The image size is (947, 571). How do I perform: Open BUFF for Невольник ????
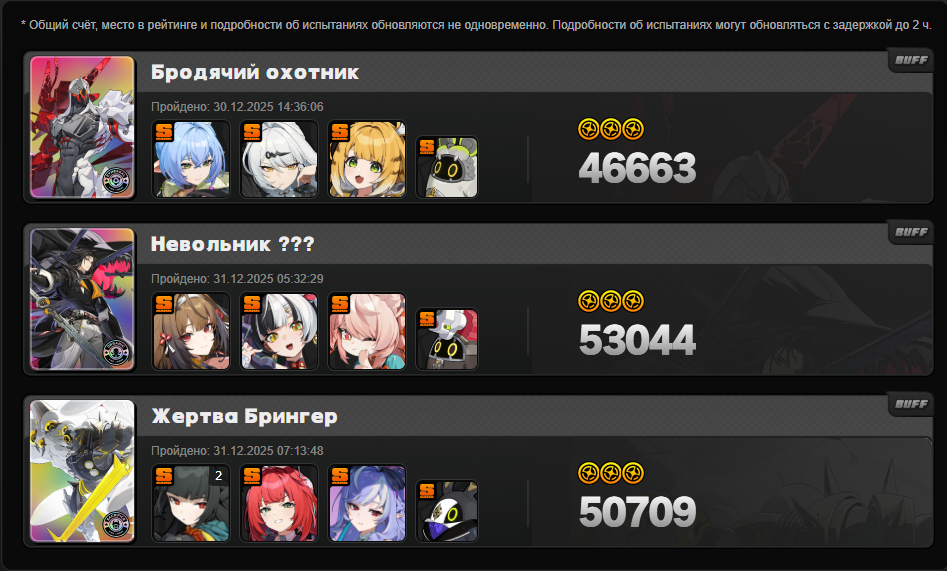(911, 232)
